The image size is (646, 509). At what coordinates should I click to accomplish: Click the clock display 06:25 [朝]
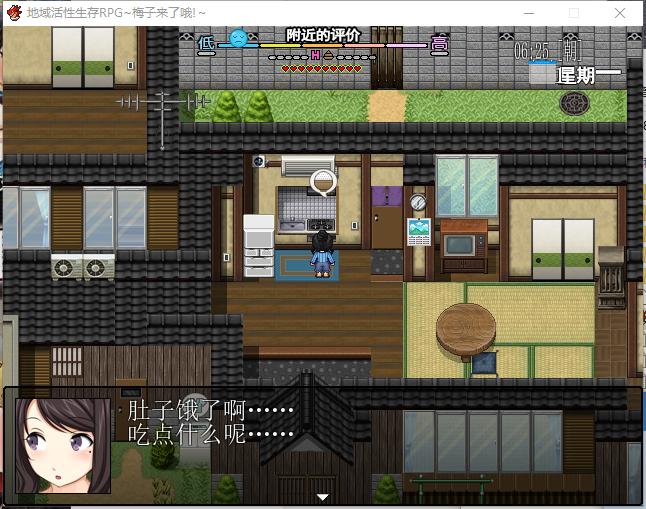[548, 51]
